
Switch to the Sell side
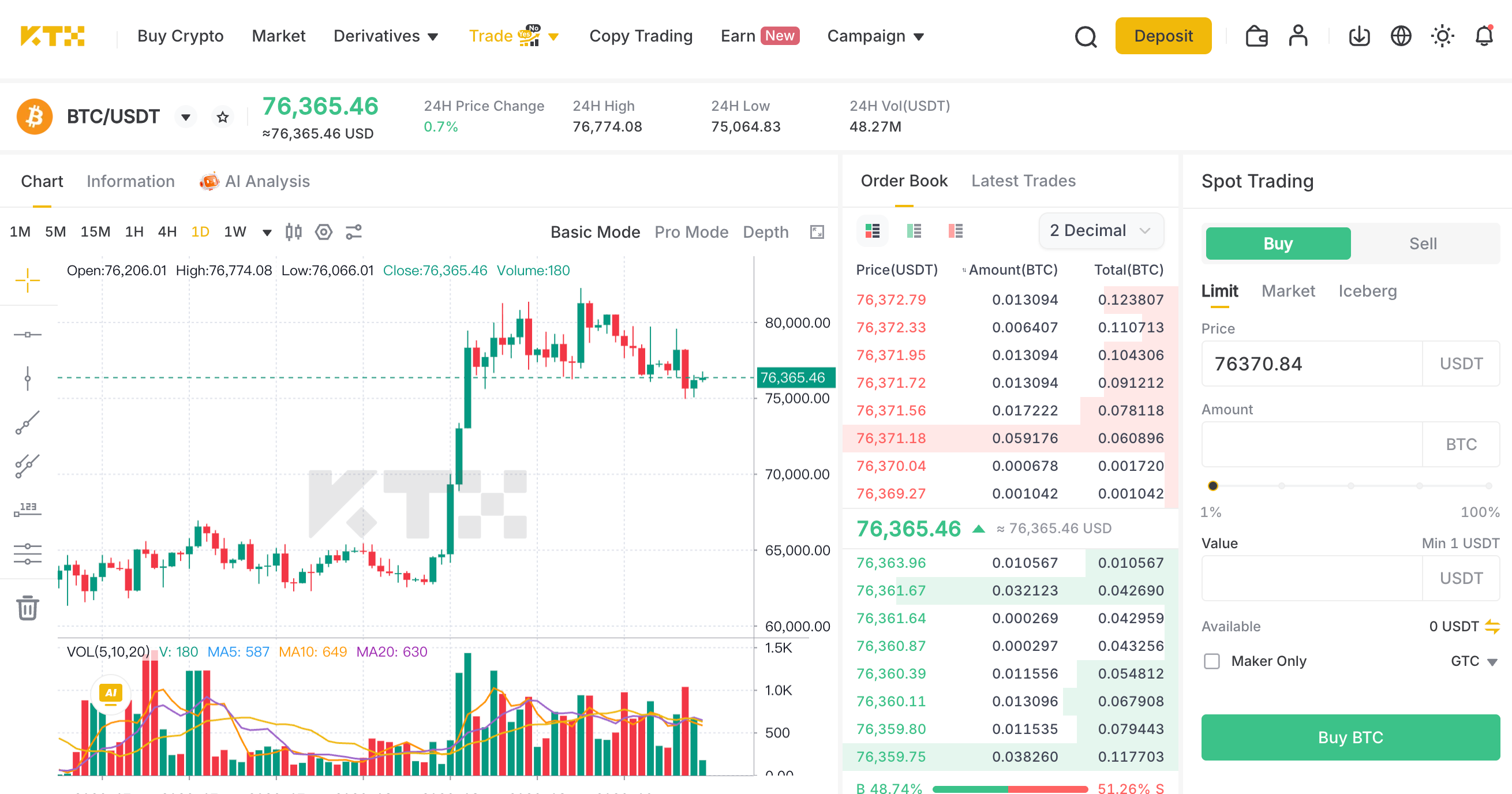1423,244
